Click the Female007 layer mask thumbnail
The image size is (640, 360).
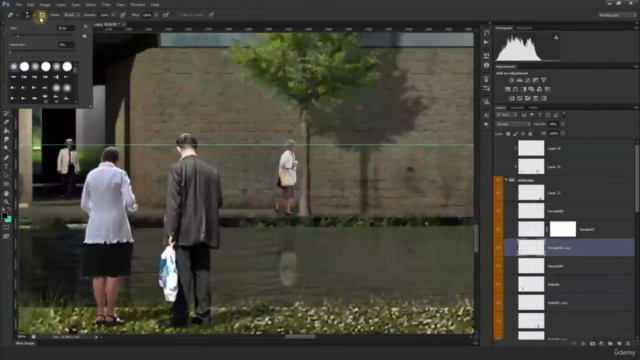tap(563, 229)
